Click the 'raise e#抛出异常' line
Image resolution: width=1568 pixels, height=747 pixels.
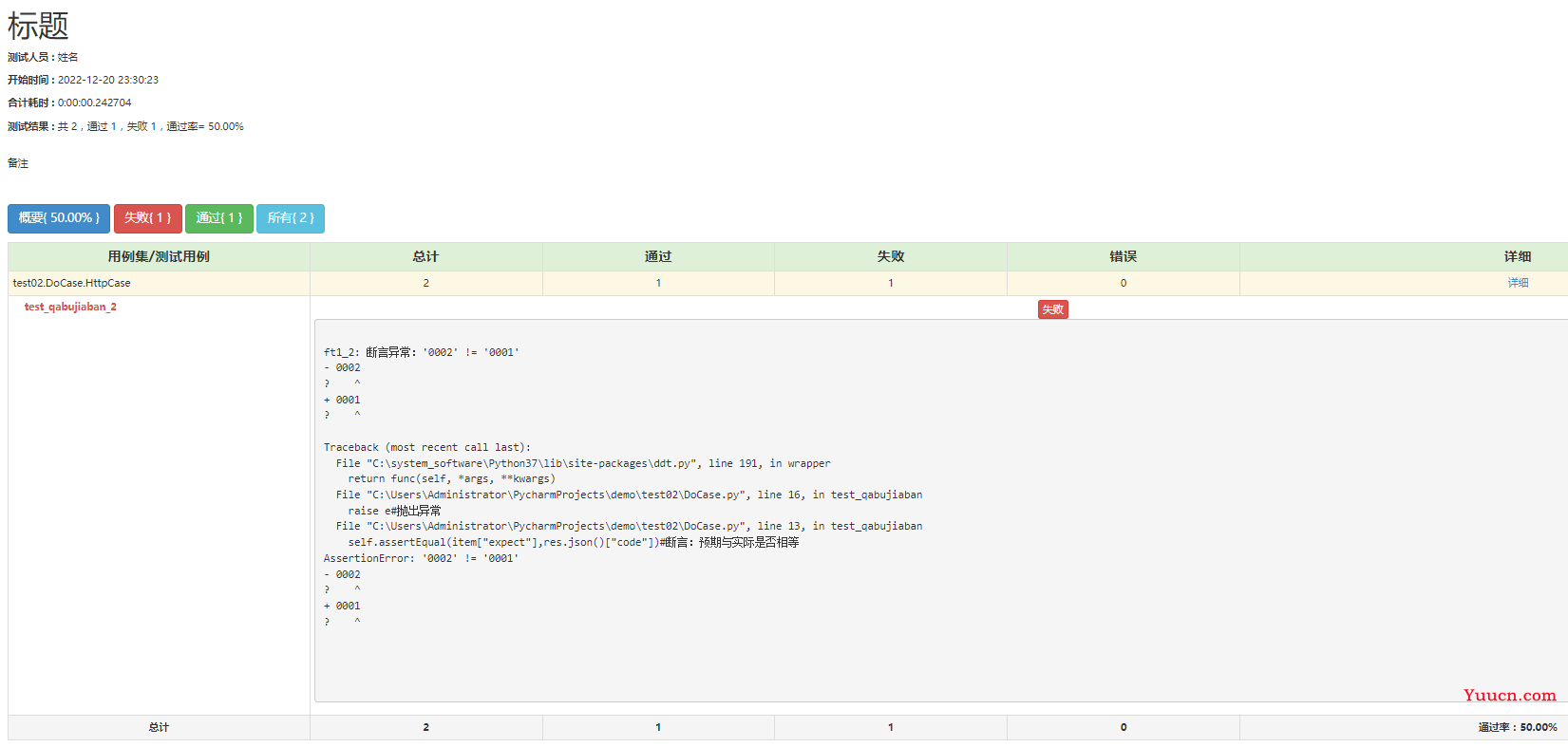click(394, 511)
